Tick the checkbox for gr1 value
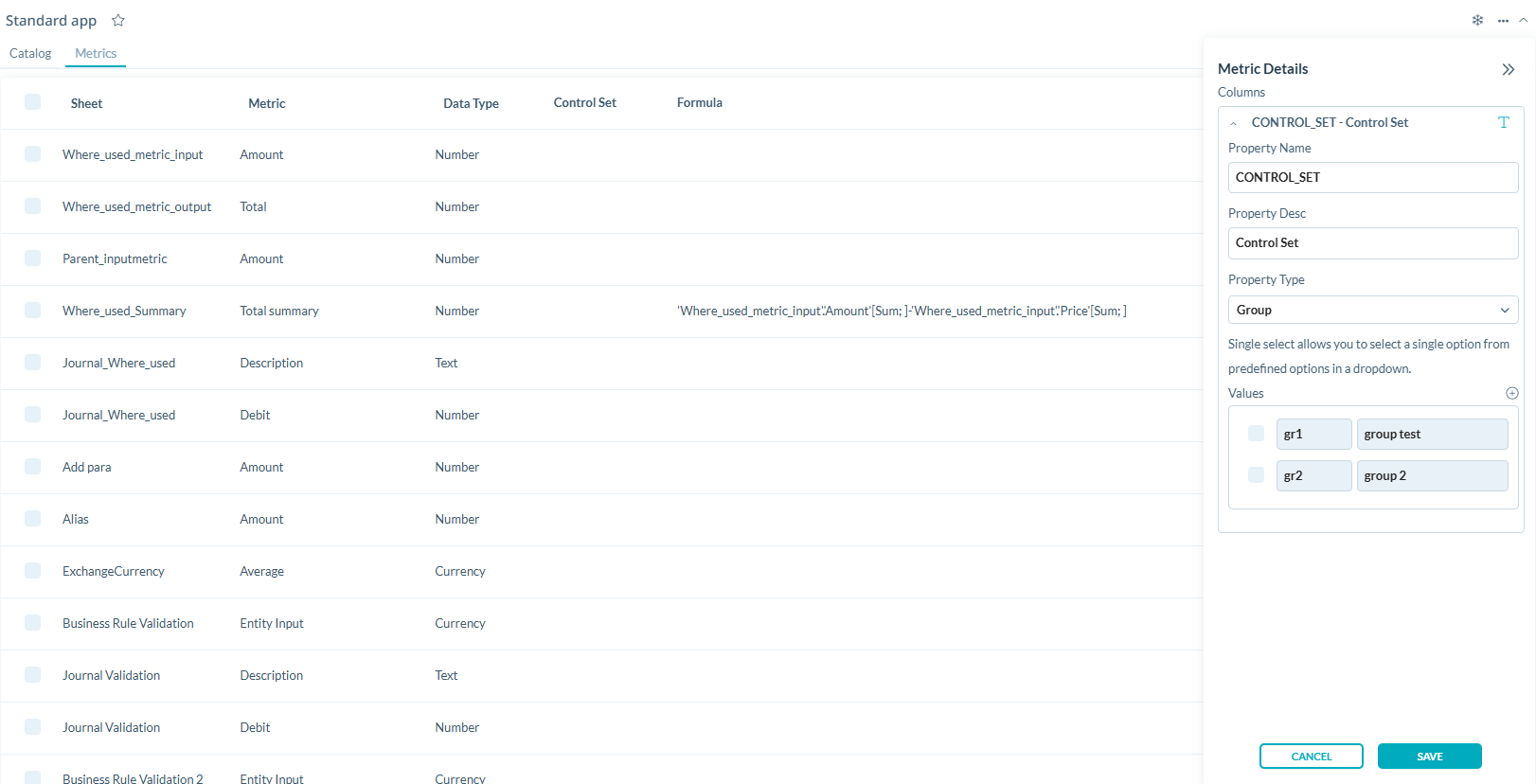Screen dimensions: 1536x784 pyautogui.click(x=1256, y=434)
